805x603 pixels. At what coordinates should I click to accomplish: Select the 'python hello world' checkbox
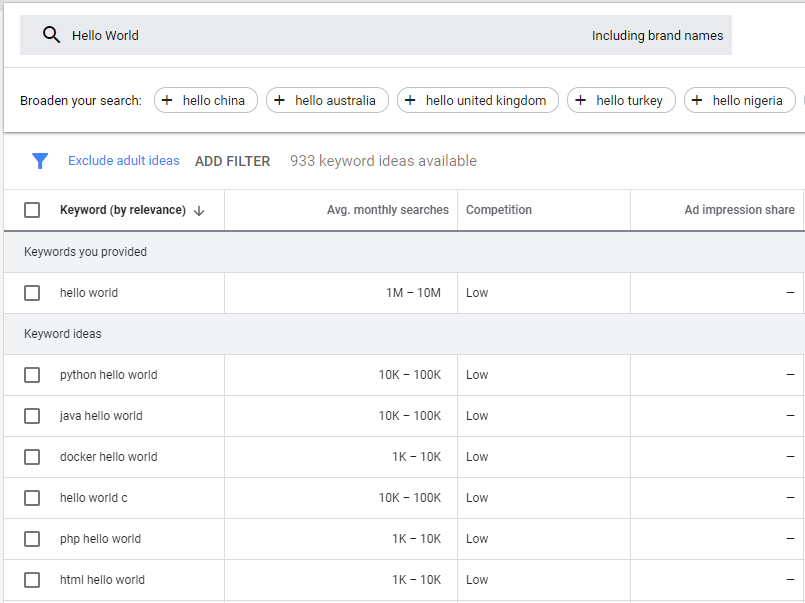(32, 375)
